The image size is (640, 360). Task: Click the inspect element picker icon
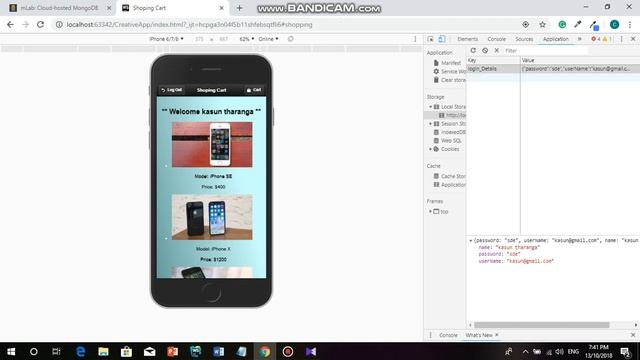430,39
